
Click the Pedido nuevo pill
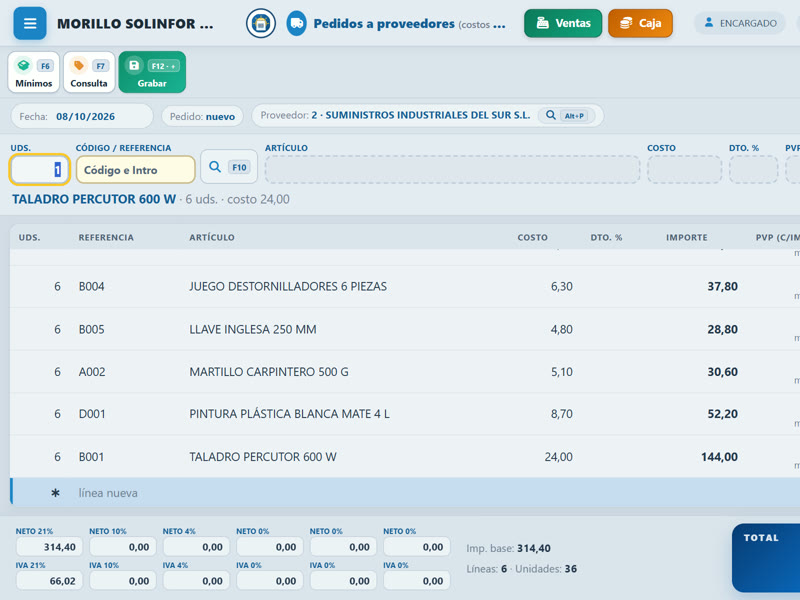[x=203, y=116]
